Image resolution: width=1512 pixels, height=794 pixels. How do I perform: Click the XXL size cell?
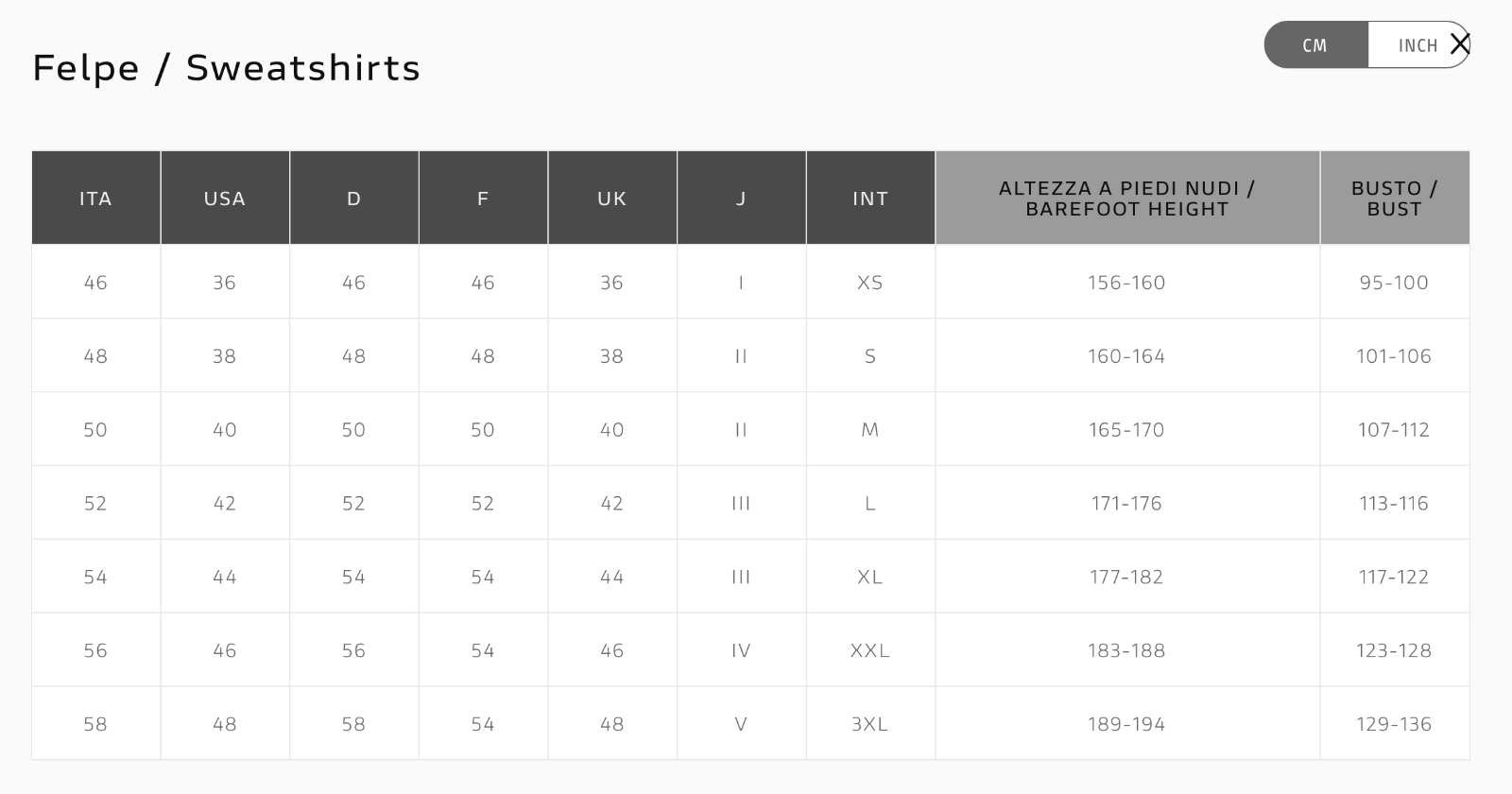[x=870, y=650]
